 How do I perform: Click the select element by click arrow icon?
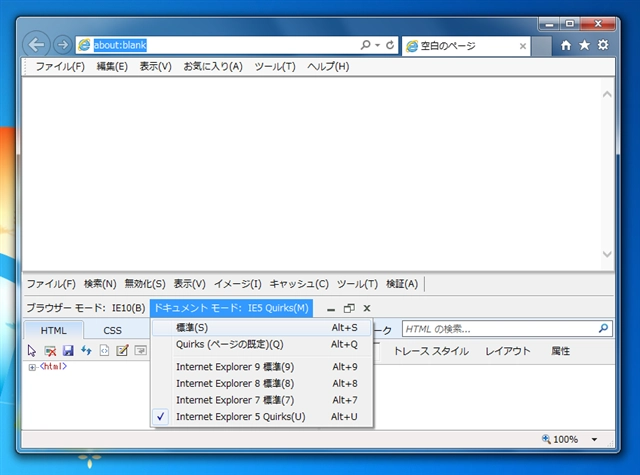pos(32,351)
